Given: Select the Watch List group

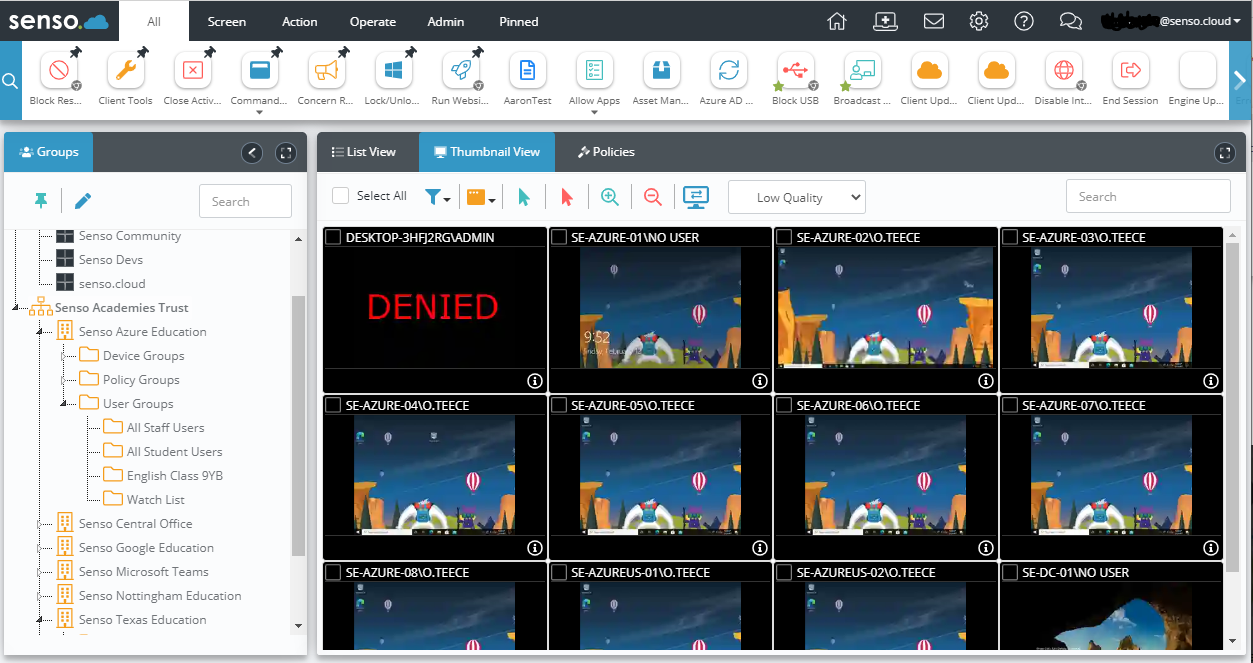Looking at the screenshot, I should (x=156, y=500).
